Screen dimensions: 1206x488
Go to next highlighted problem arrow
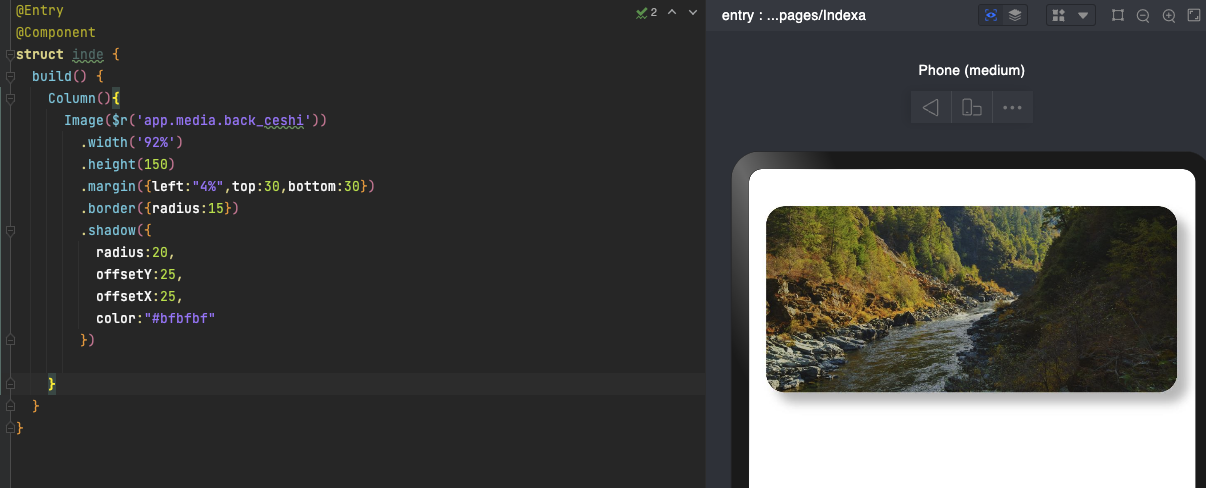tap(693, 12)
